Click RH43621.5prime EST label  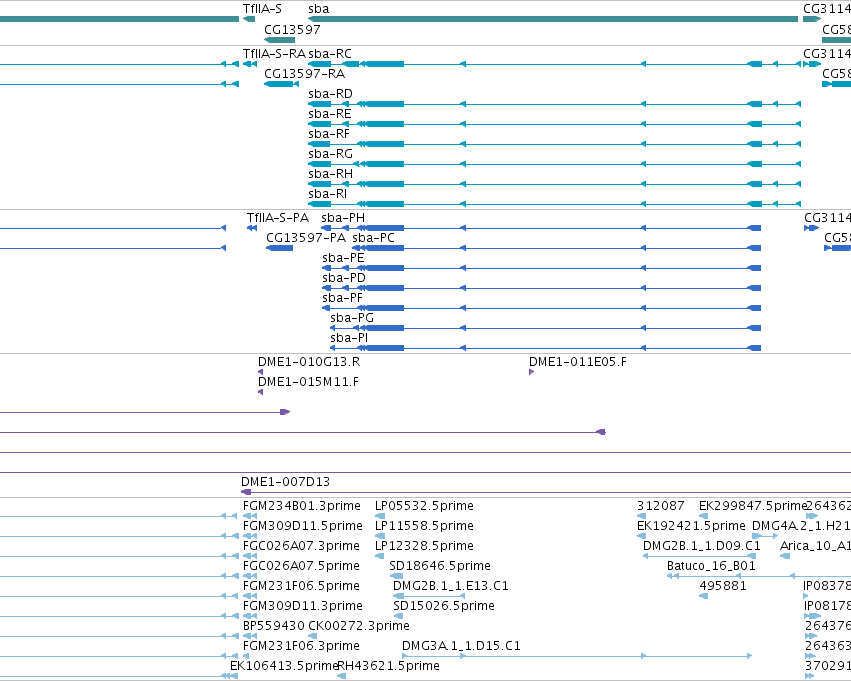pyautogui.click(x=389, y=667)
